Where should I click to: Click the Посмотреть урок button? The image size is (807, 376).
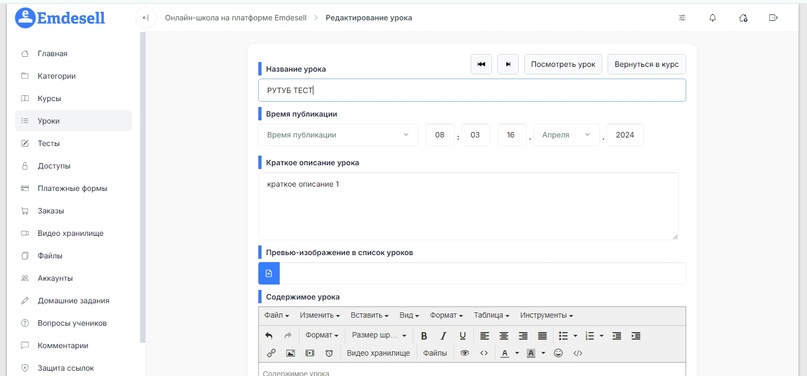563,64
